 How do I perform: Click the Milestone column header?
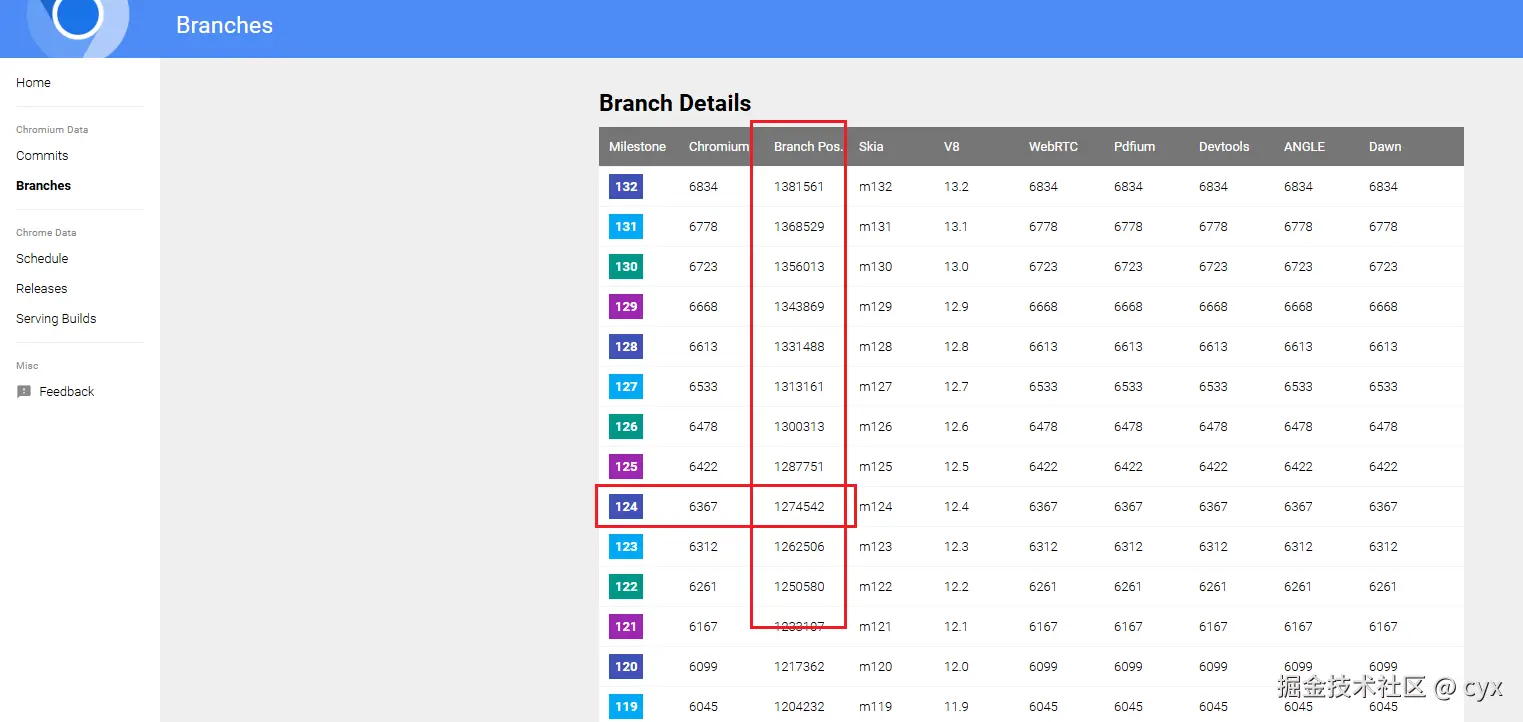[637, 146]
